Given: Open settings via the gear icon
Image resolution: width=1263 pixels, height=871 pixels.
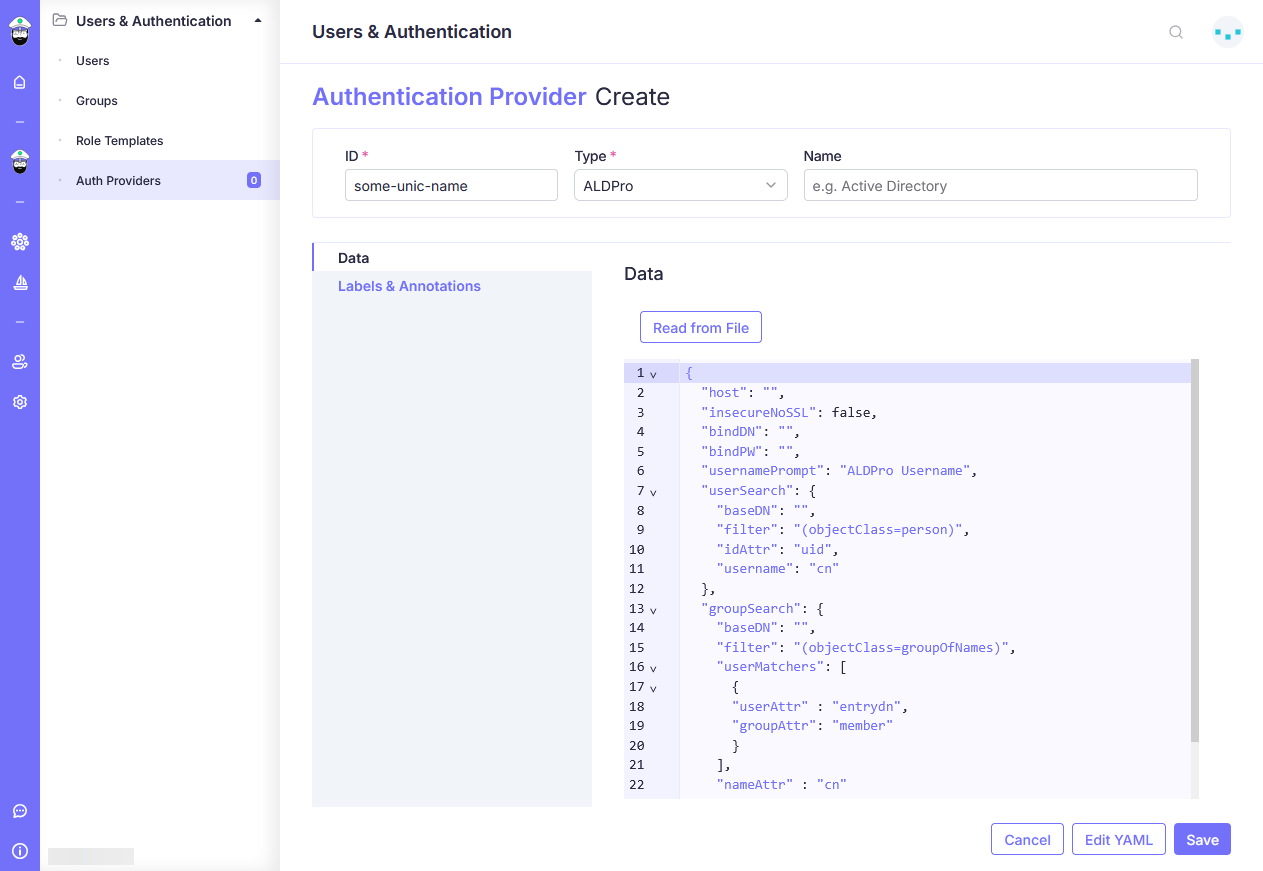Looking at the screenshot, I should [19, 402].
